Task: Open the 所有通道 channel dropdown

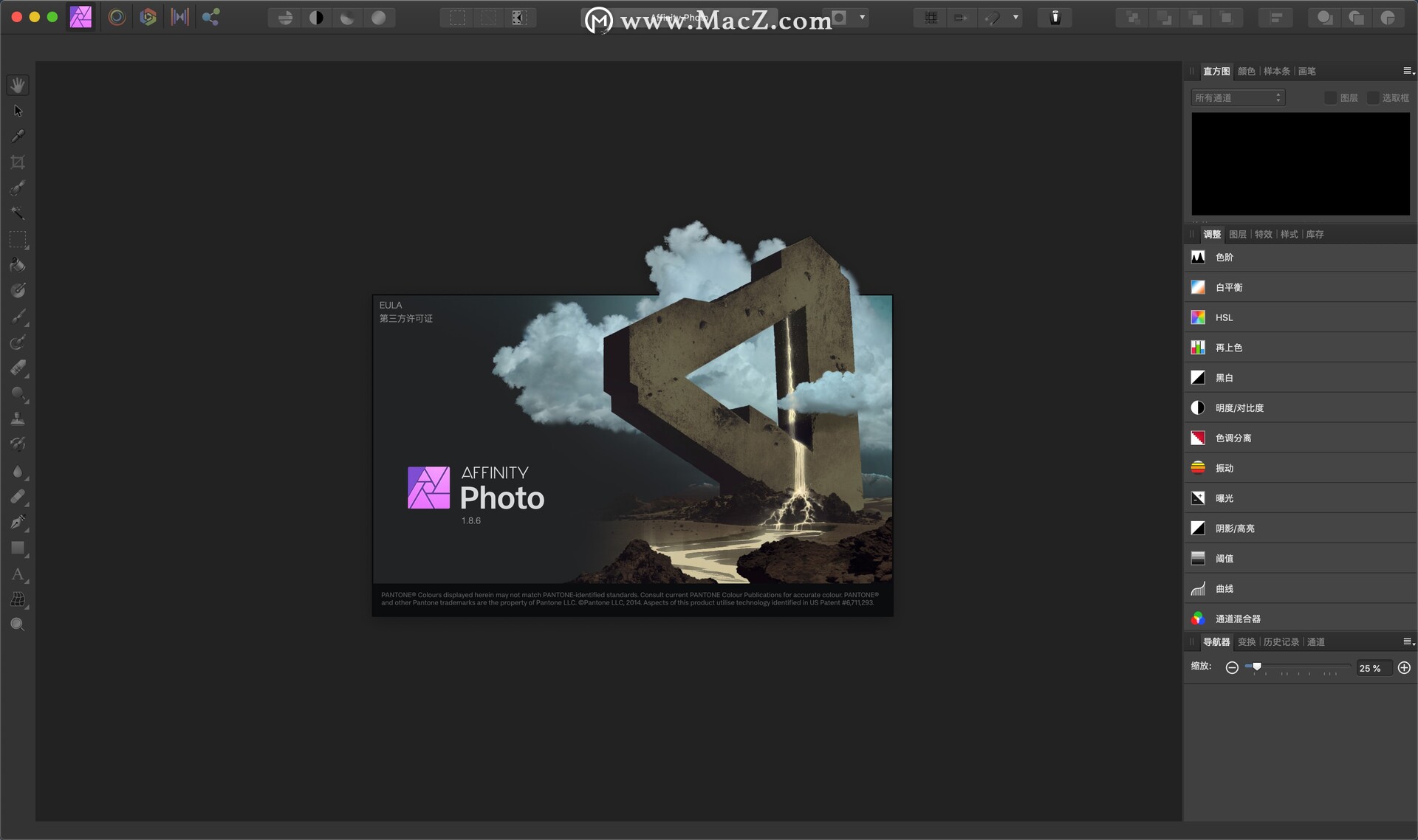Action: (x=1238, y=97)
